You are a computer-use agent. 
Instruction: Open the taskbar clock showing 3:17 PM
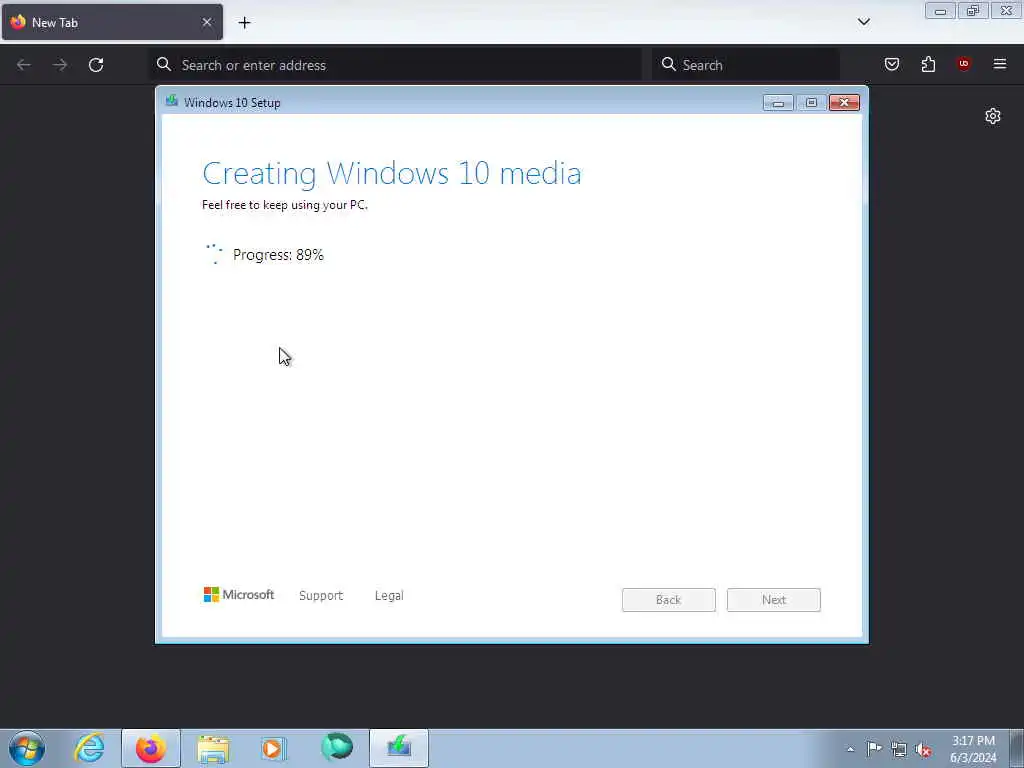click(973, 749)
